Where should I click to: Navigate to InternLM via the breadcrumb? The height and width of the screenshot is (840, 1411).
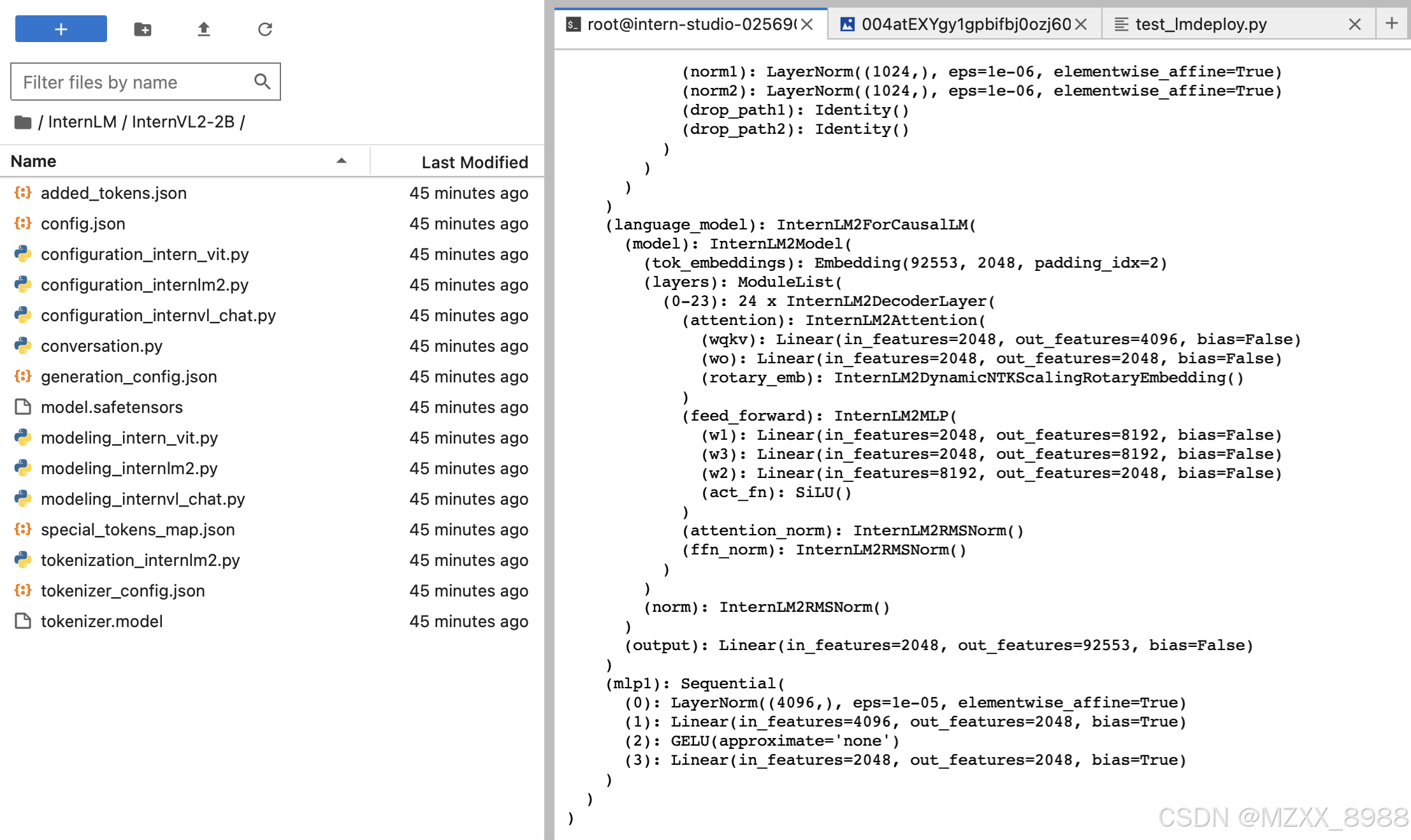pos(82,121)
